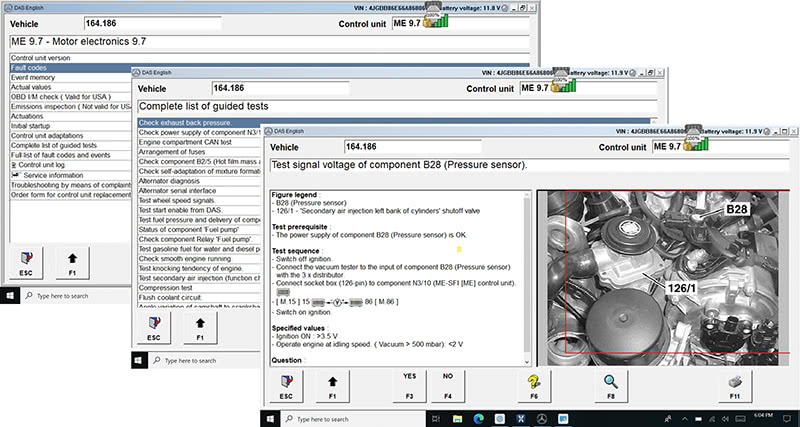
Task: Select 'OBD I/M check ( Valid for USA )'
Action: pos(70,97)
